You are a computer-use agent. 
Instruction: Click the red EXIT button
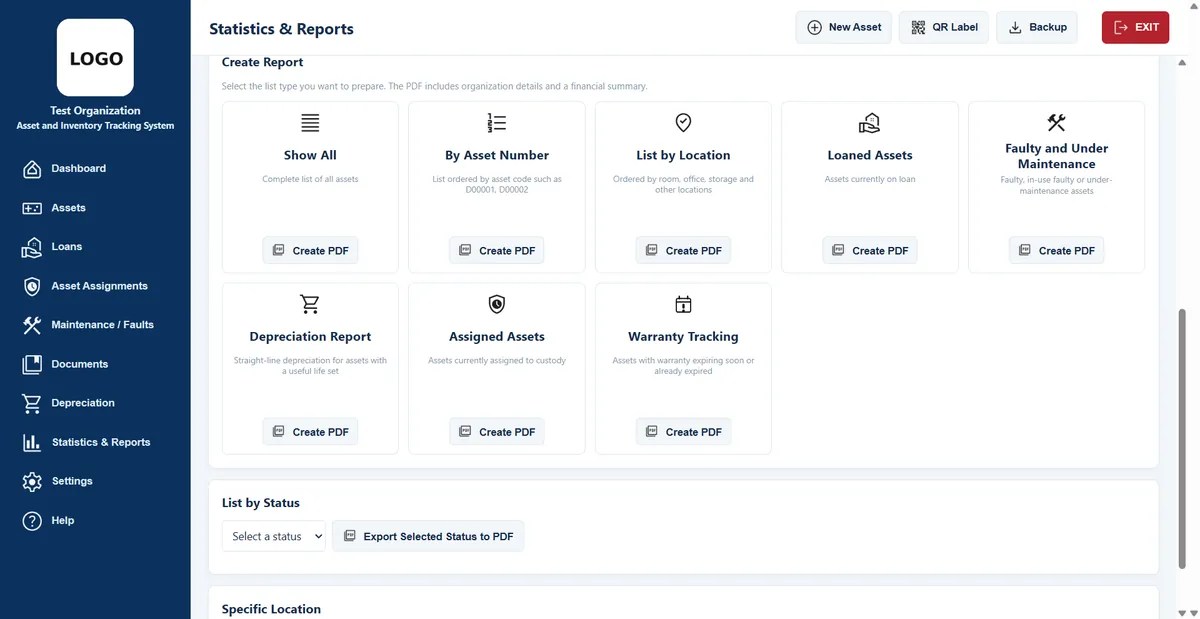1135,27
